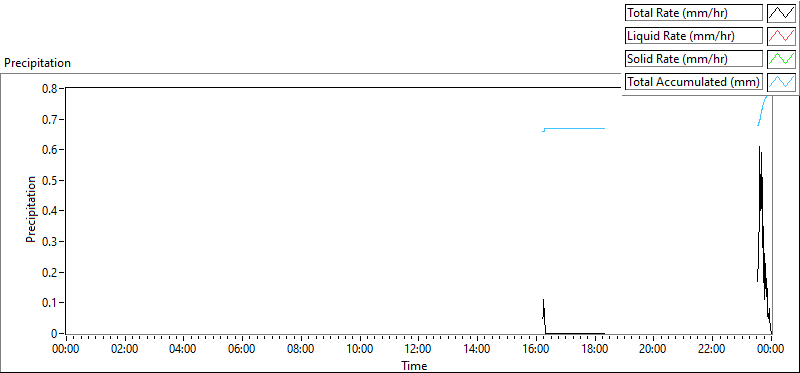Click the 12:00 time axis marker

tap(418, 350)
